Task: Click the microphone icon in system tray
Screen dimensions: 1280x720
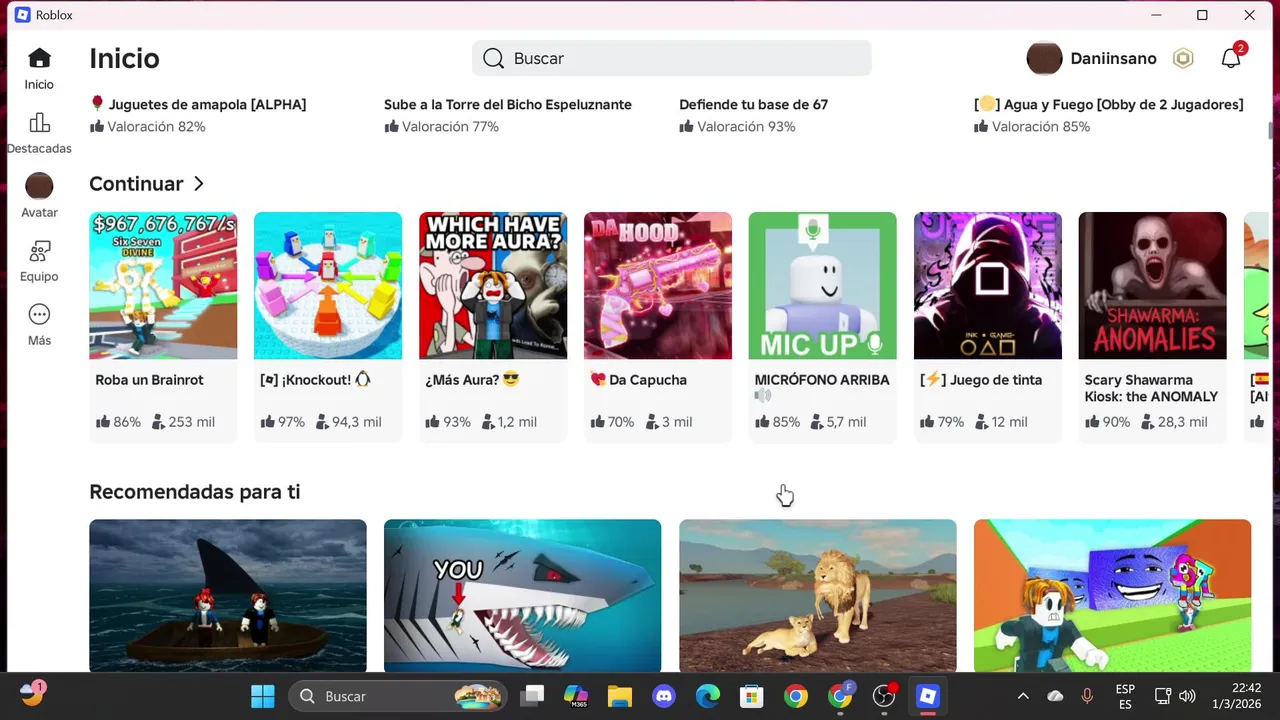Action: point(1087,696)
